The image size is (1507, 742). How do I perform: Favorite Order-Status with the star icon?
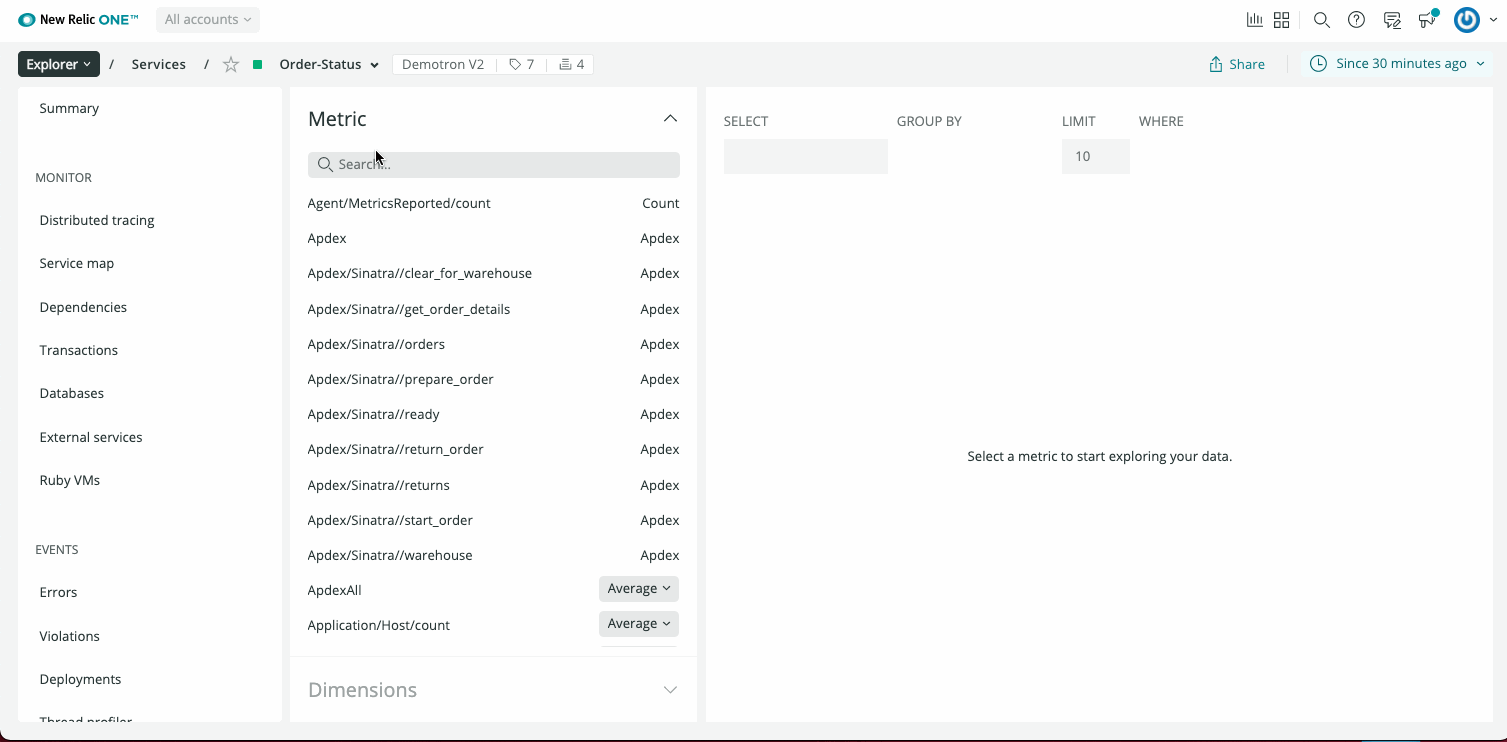pyautogui.click(x=231, y=63)
